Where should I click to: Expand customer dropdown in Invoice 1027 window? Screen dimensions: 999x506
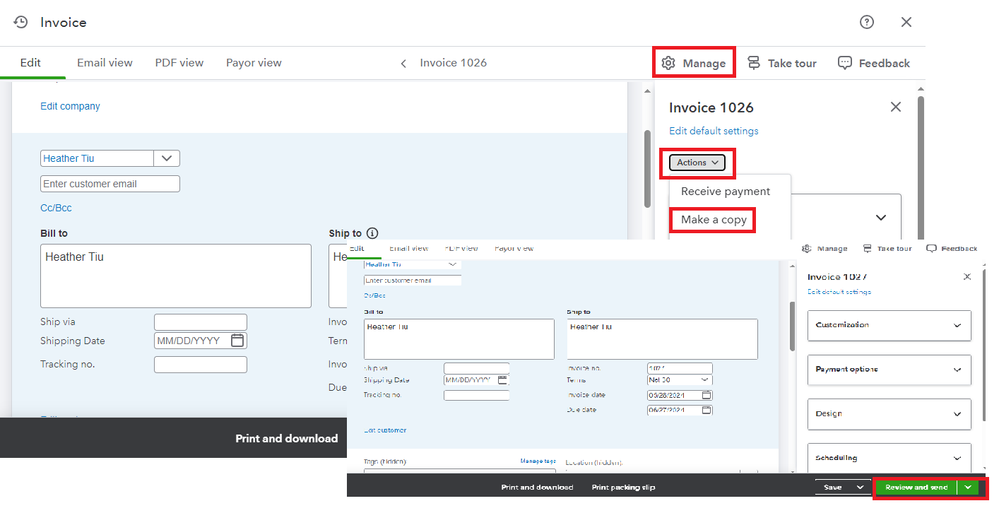pos(452,264)
